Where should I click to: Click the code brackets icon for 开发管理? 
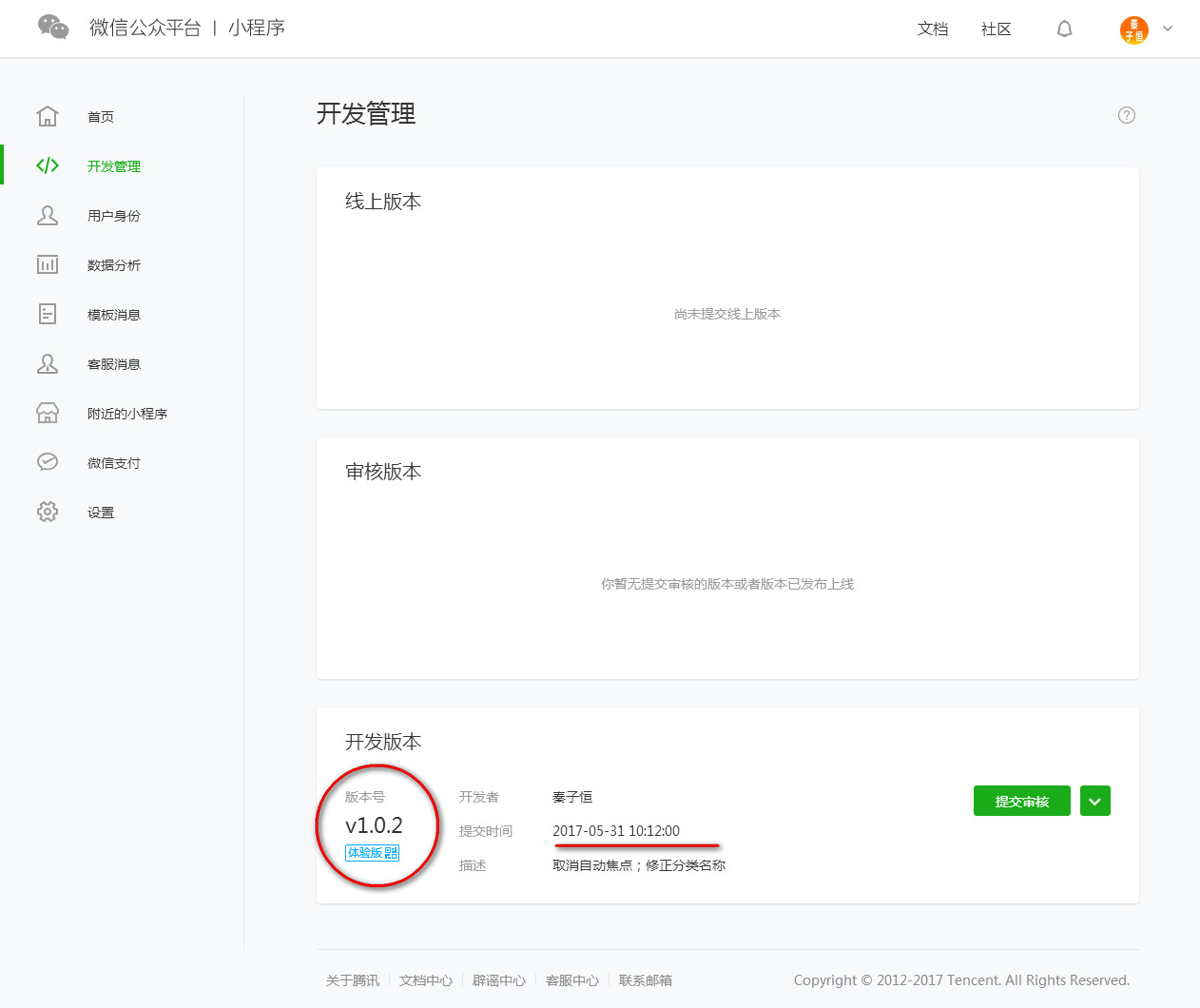(48, 165)
